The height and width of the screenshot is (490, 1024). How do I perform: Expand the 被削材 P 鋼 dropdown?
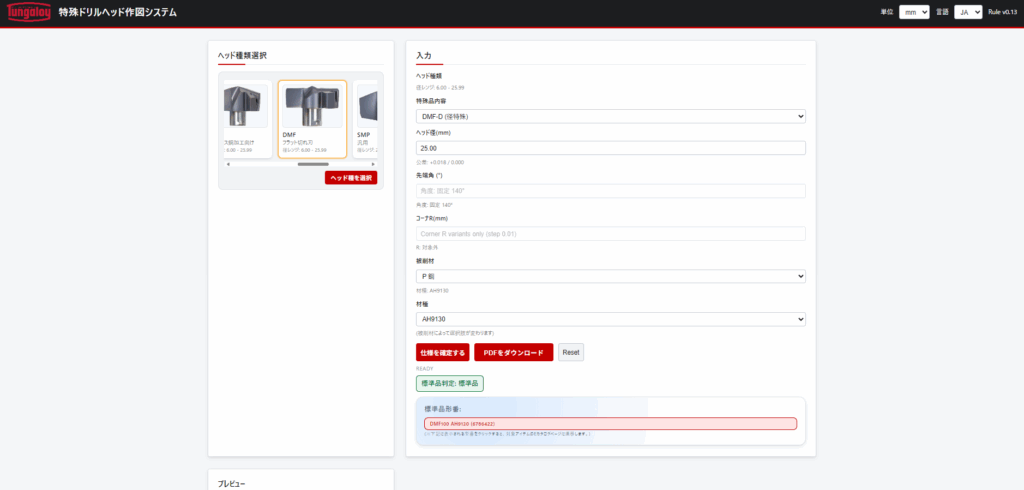coord(610,276)
